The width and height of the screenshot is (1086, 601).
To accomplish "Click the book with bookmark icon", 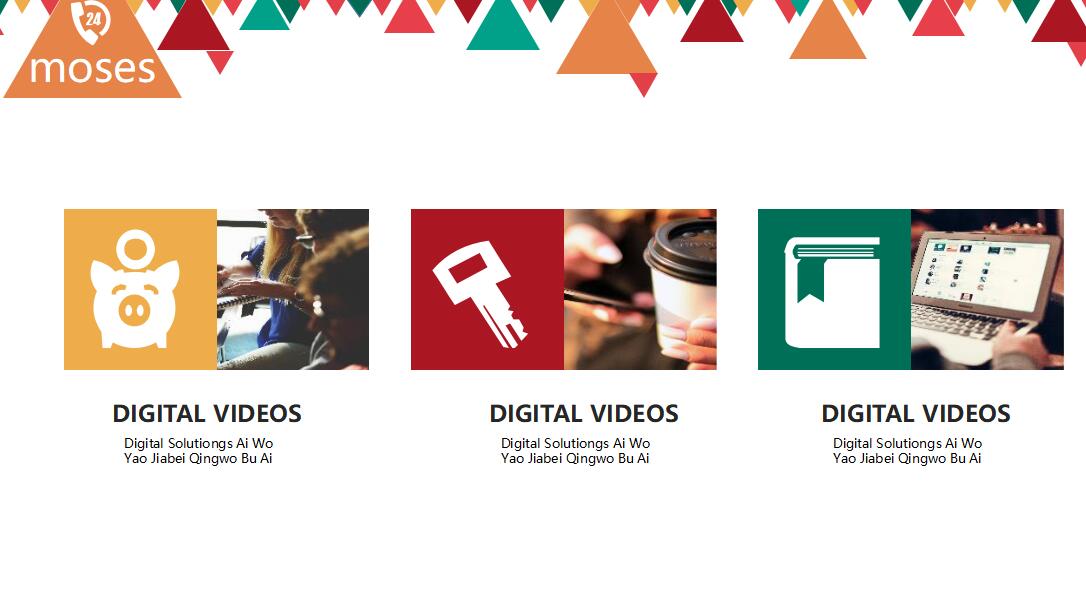I will [x=832, y=293].
